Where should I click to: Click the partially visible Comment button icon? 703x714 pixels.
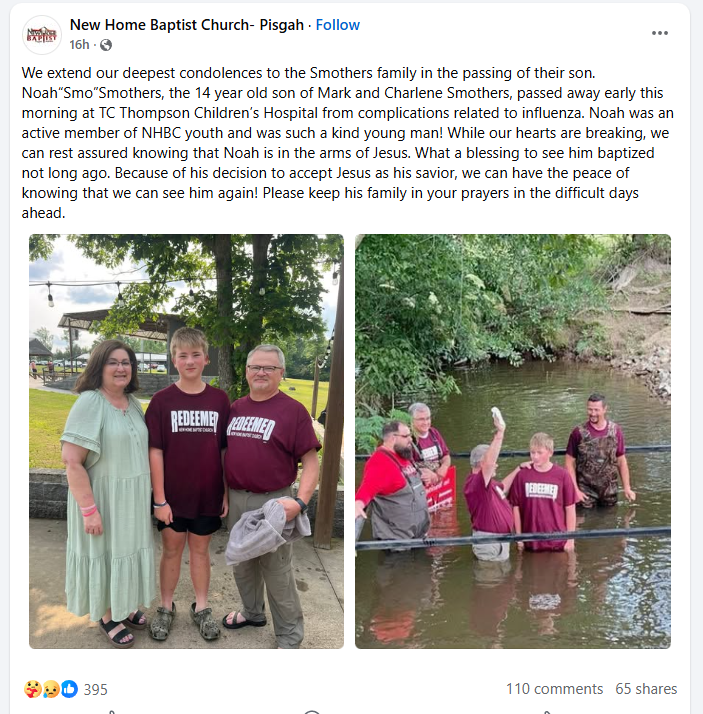[312, 712]
